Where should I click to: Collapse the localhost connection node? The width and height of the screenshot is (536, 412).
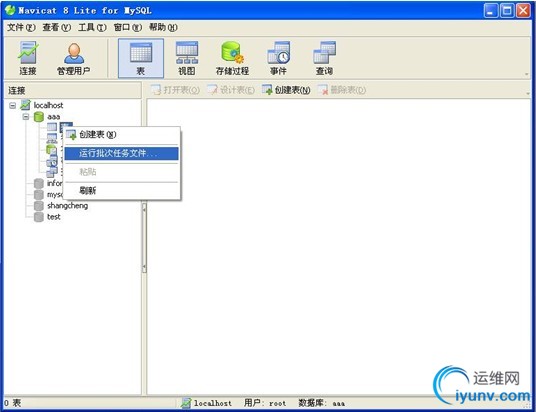pos(13,105)
